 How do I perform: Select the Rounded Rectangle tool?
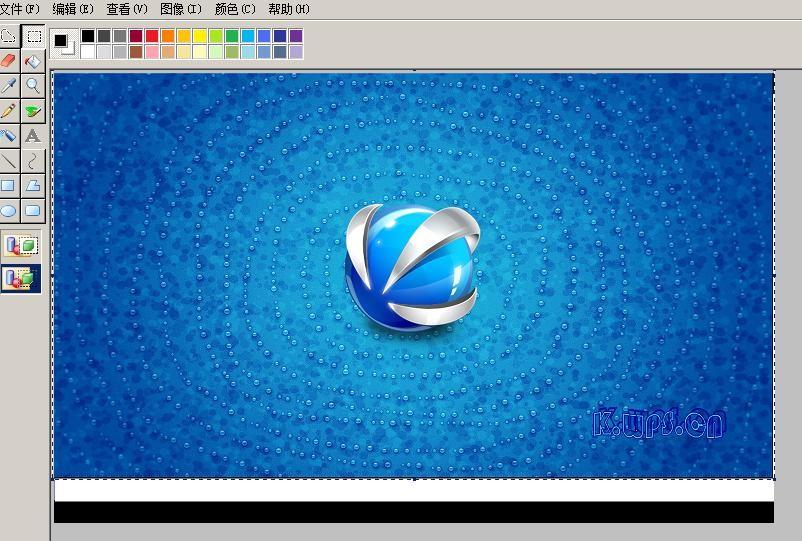pos(33,211)
